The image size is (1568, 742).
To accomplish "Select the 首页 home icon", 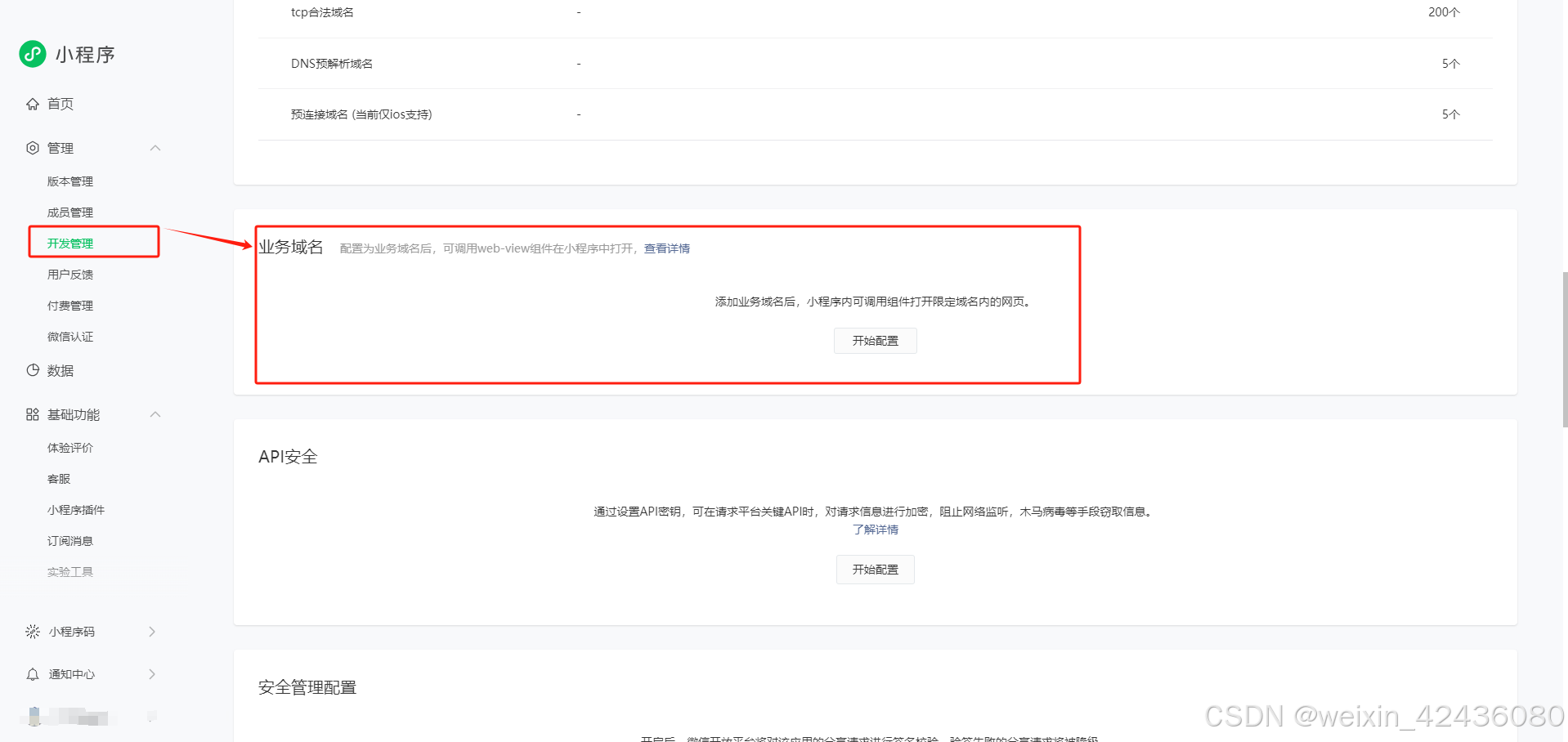I will tap(32, 104).
